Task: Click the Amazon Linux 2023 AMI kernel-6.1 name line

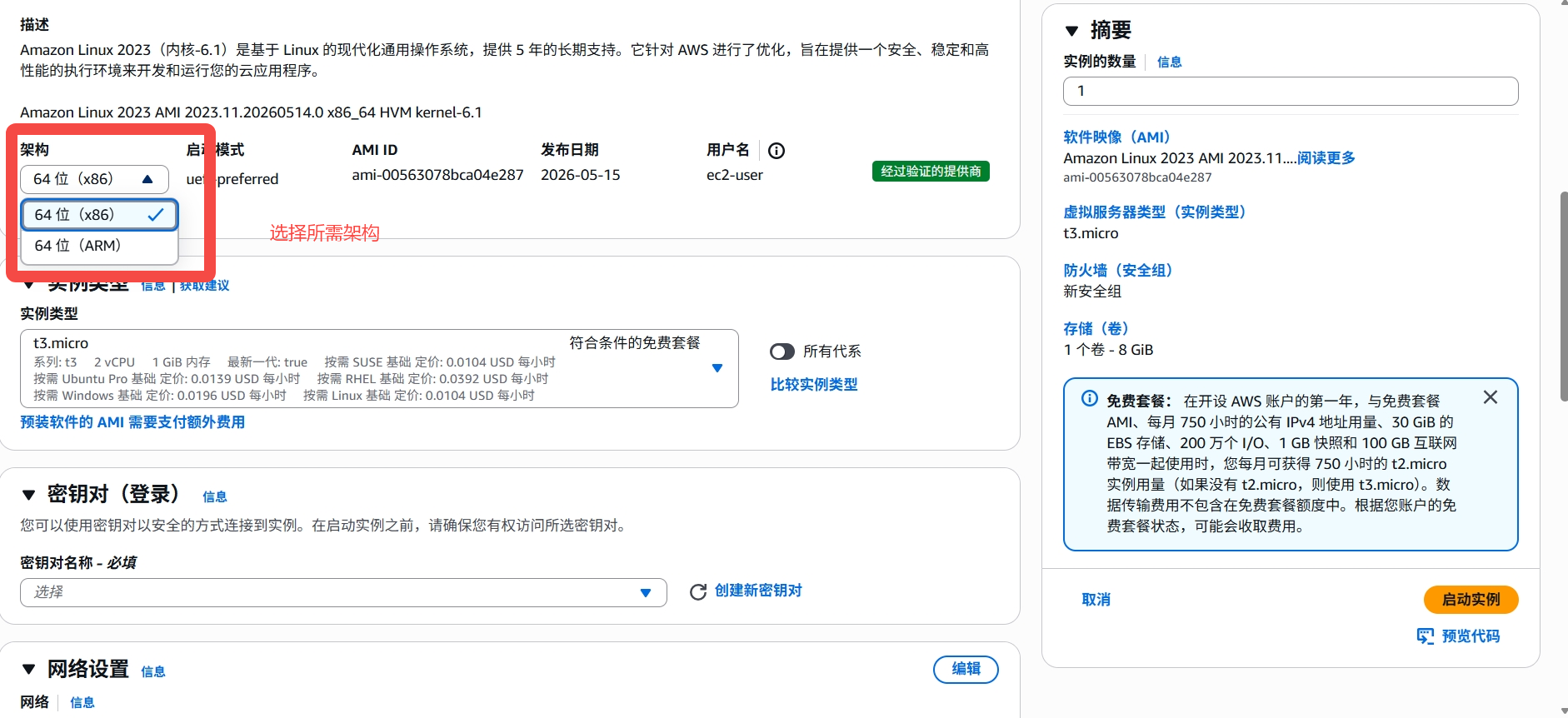Action: (251, 112)
